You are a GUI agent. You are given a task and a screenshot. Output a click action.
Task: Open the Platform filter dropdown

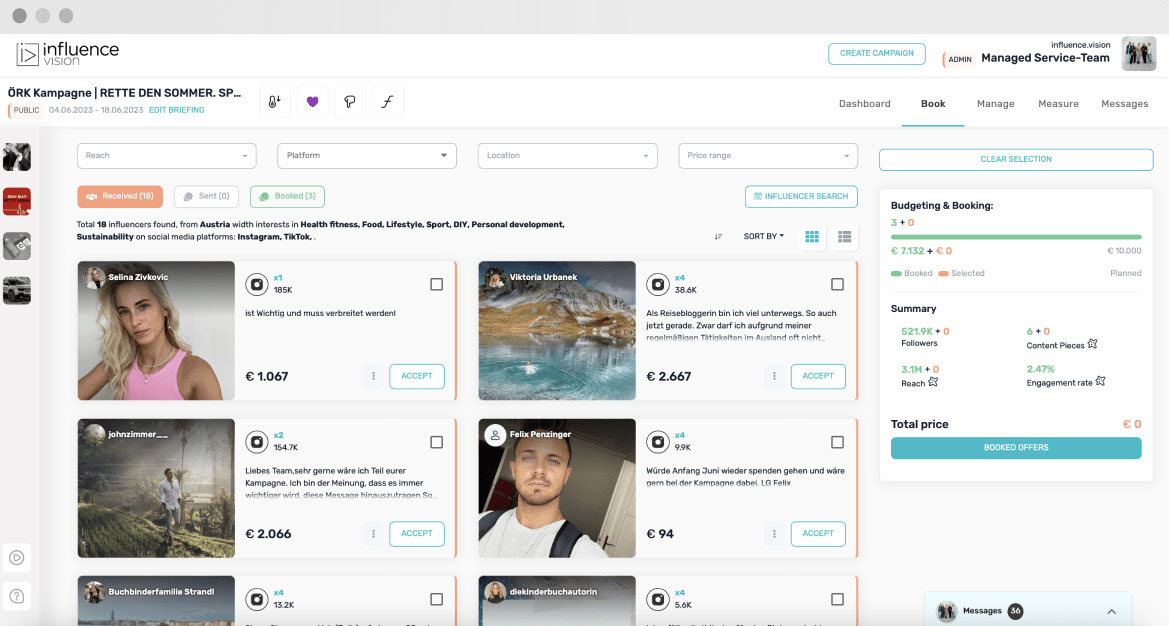366,156
